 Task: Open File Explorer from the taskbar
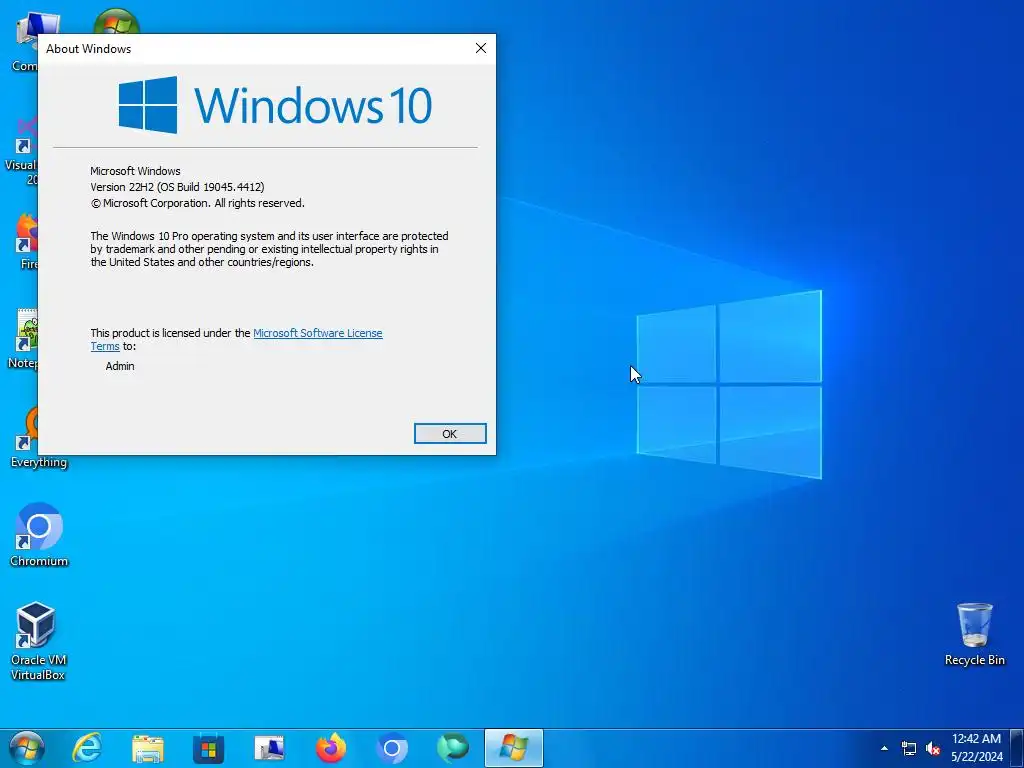pyautogui.click(x=148, y=748)
